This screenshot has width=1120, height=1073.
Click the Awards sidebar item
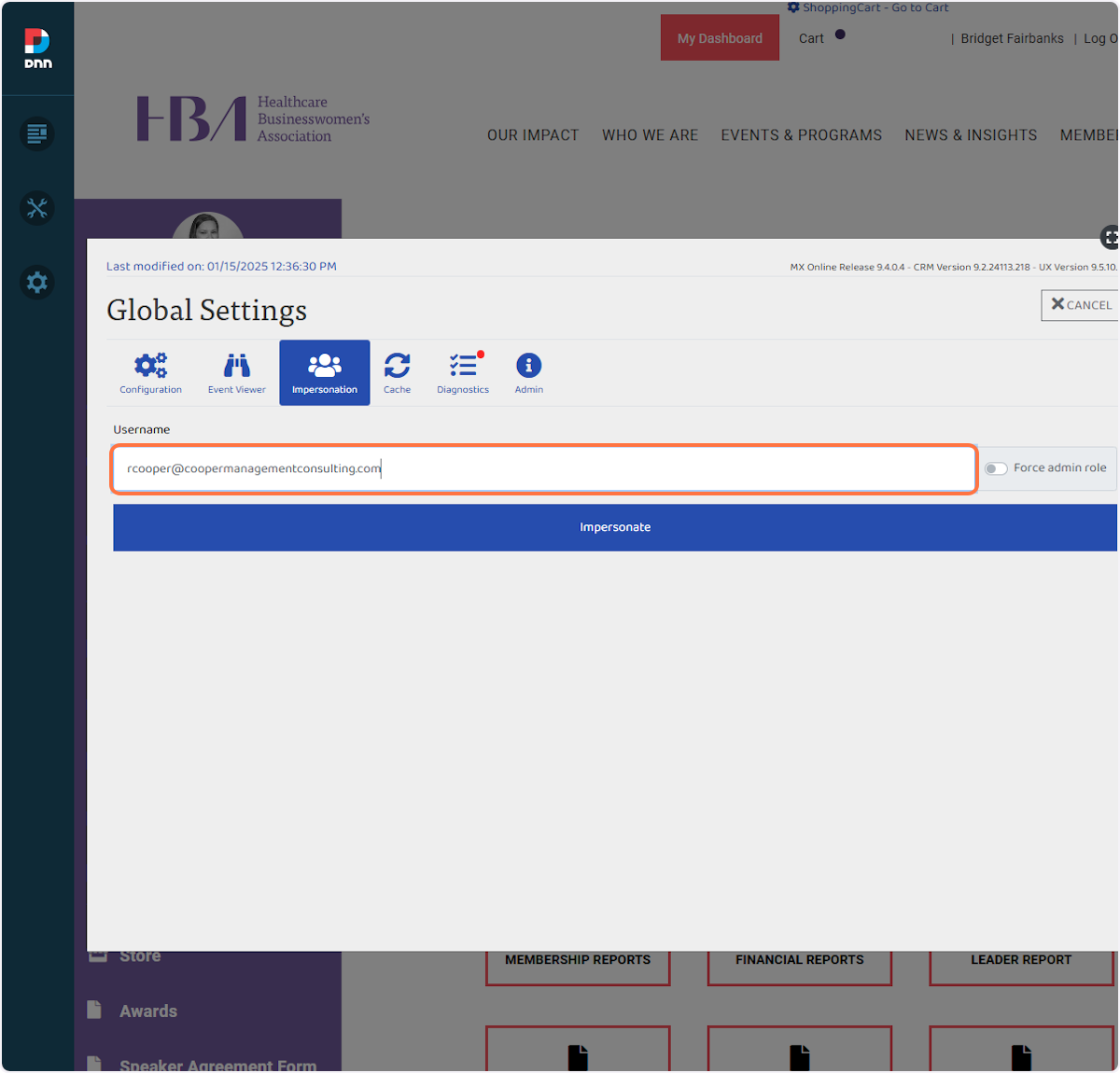[148, 1011]
